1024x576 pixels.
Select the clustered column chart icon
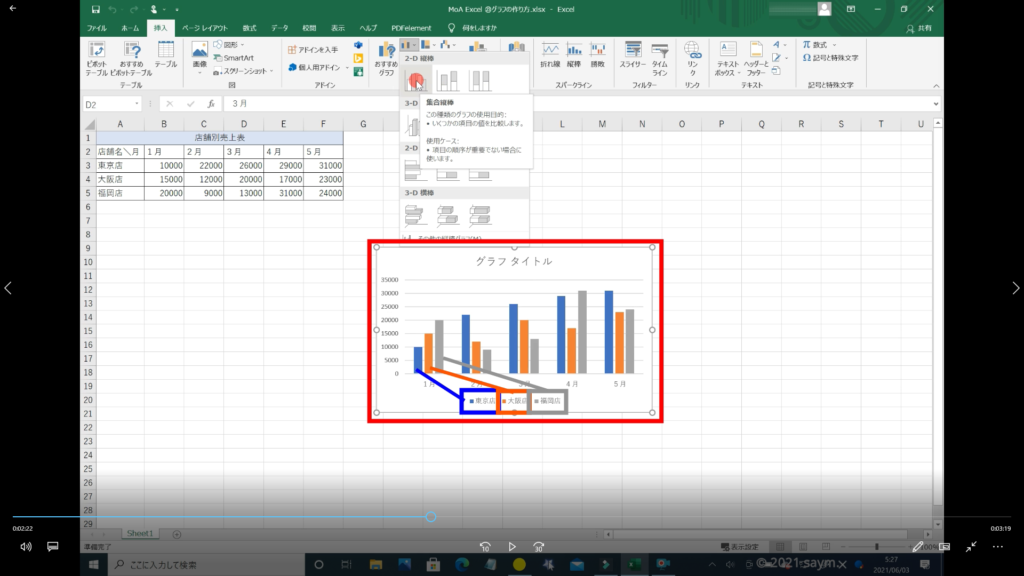click(415, 81)
